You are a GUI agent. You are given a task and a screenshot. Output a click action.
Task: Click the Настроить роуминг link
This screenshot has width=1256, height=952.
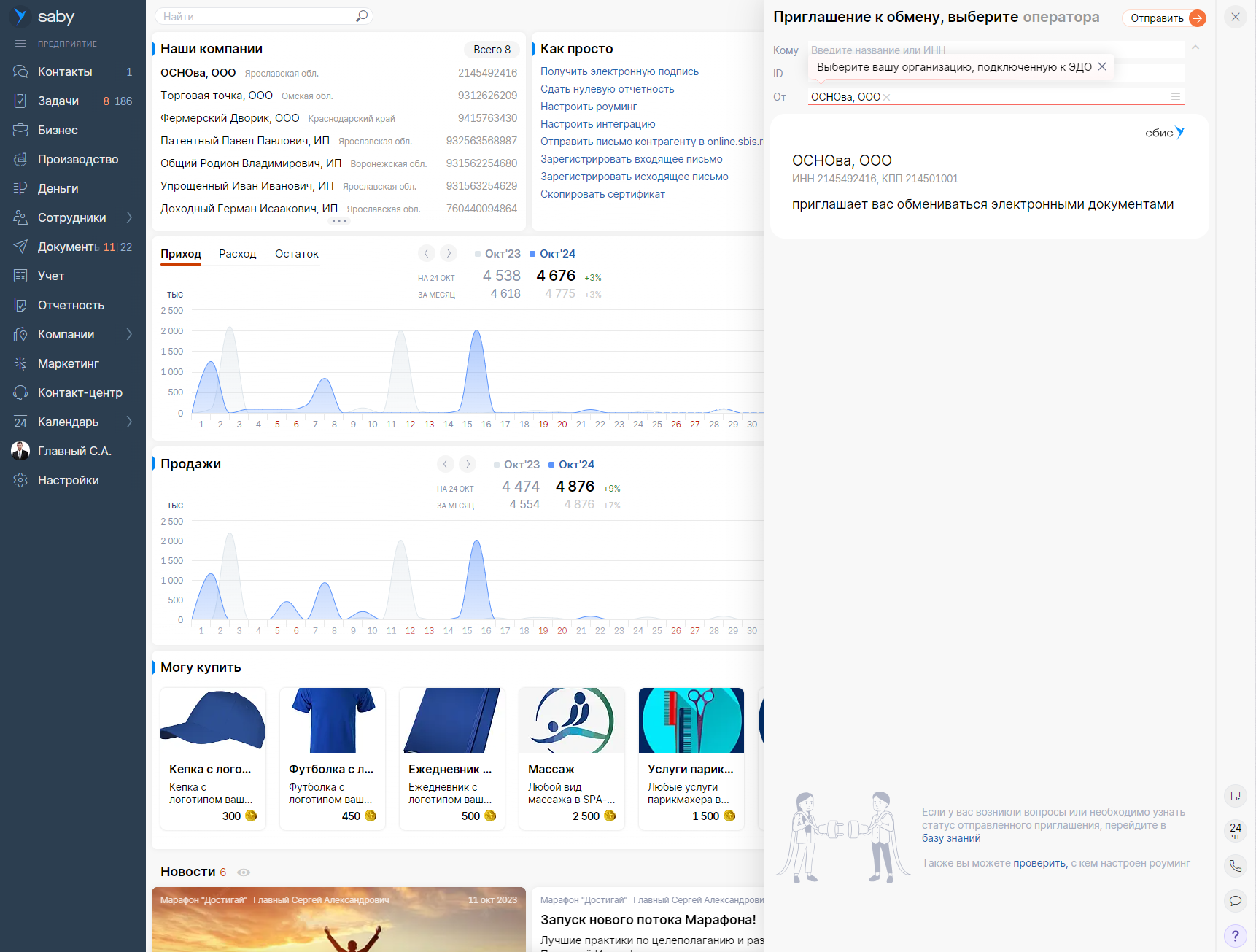tap(588, 107)
